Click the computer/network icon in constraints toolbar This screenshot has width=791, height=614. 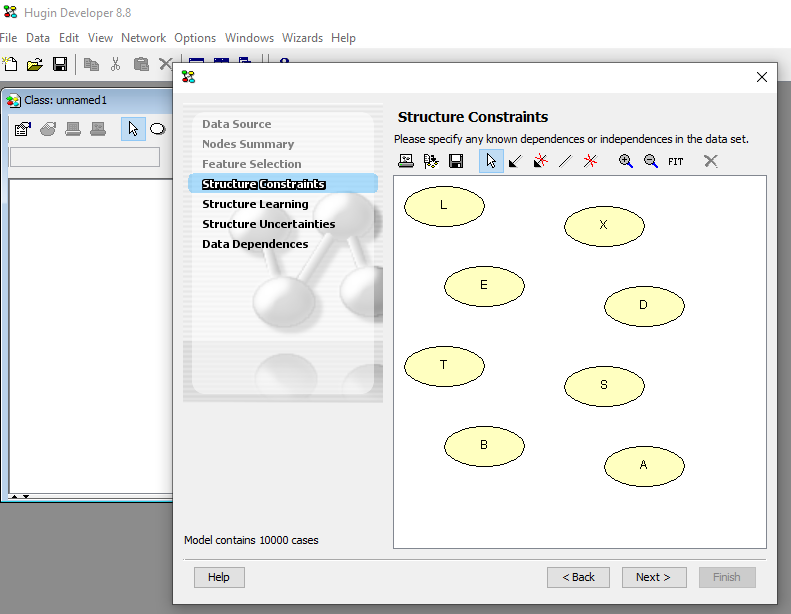[x=406, y=161]
